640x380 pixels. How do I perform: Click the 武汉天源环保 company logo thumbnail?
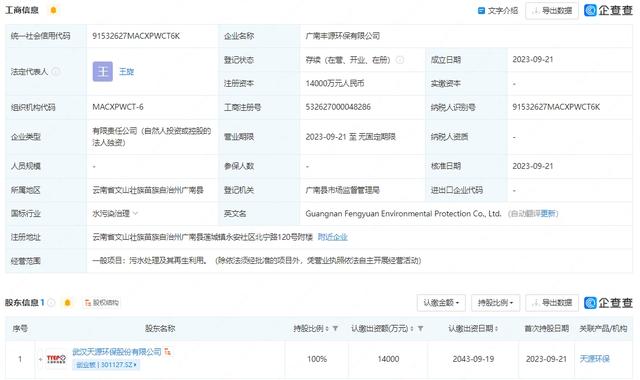(x=56, y=359)
